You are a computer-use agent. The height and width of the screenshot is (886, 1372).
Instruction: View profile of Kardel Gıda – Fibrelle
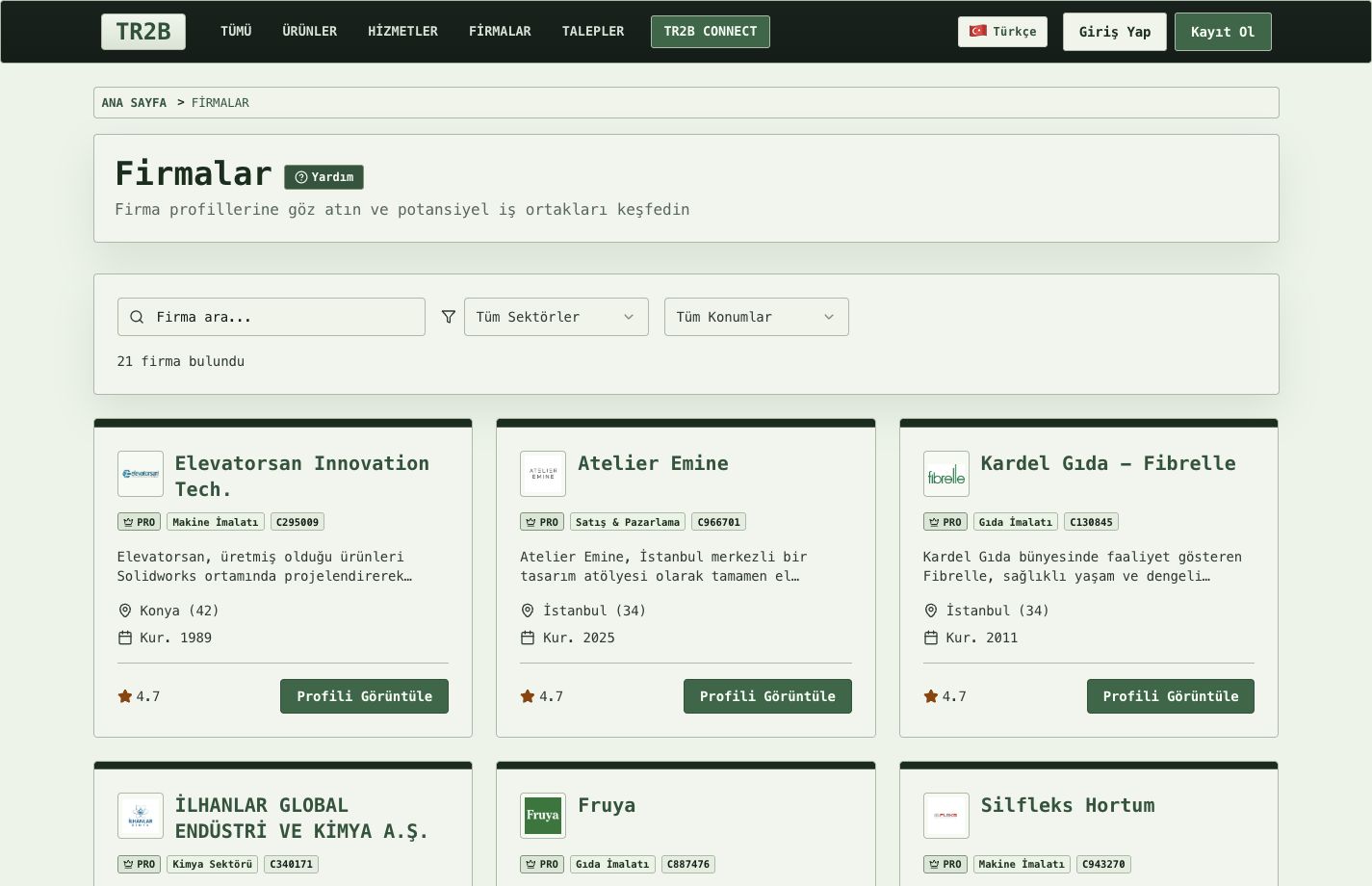pos(1171,696)
